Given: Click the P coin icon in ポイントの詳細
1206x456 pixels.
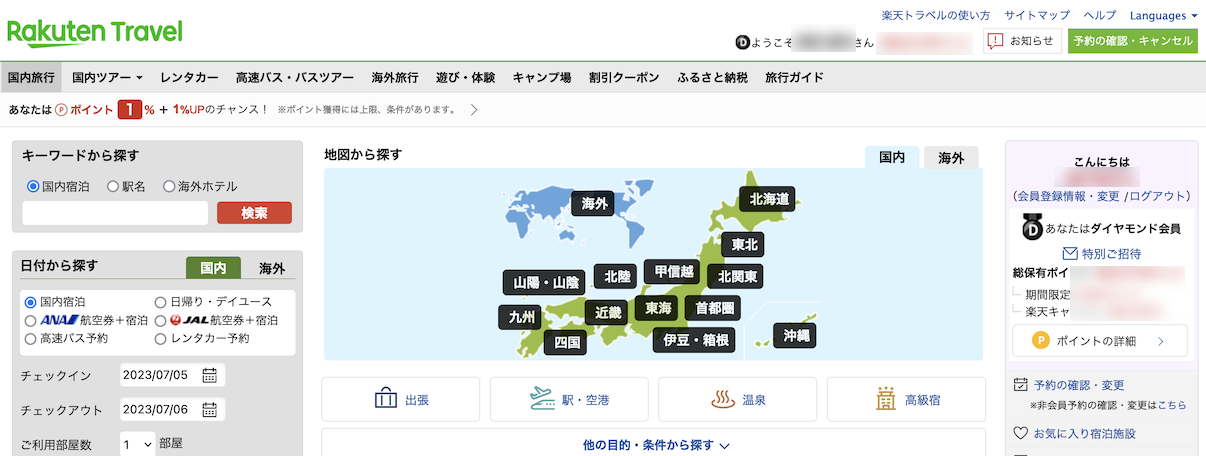Looking at the screenshot, I should click(x=1041, y=341).
